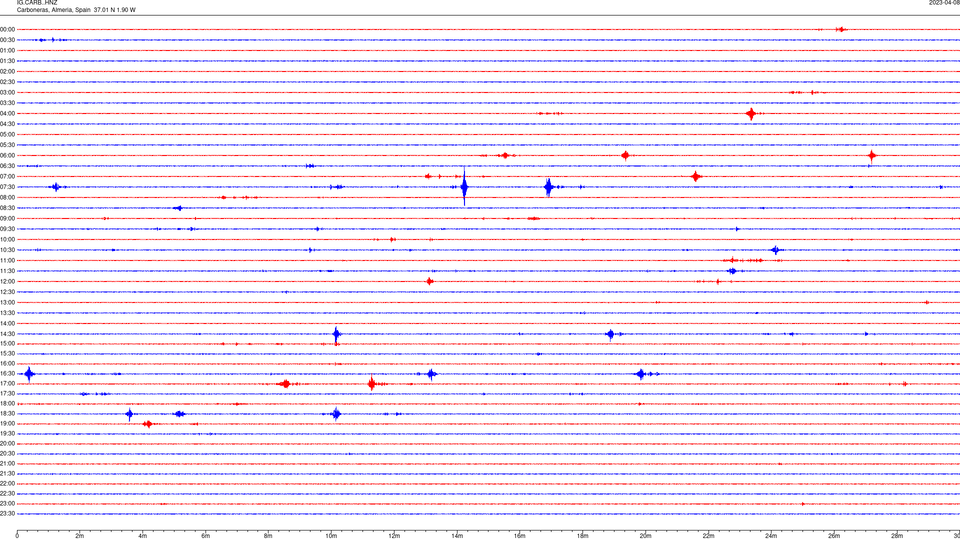Click the '16:00' time label
960x540 pixels.
(x=7, y=364)
